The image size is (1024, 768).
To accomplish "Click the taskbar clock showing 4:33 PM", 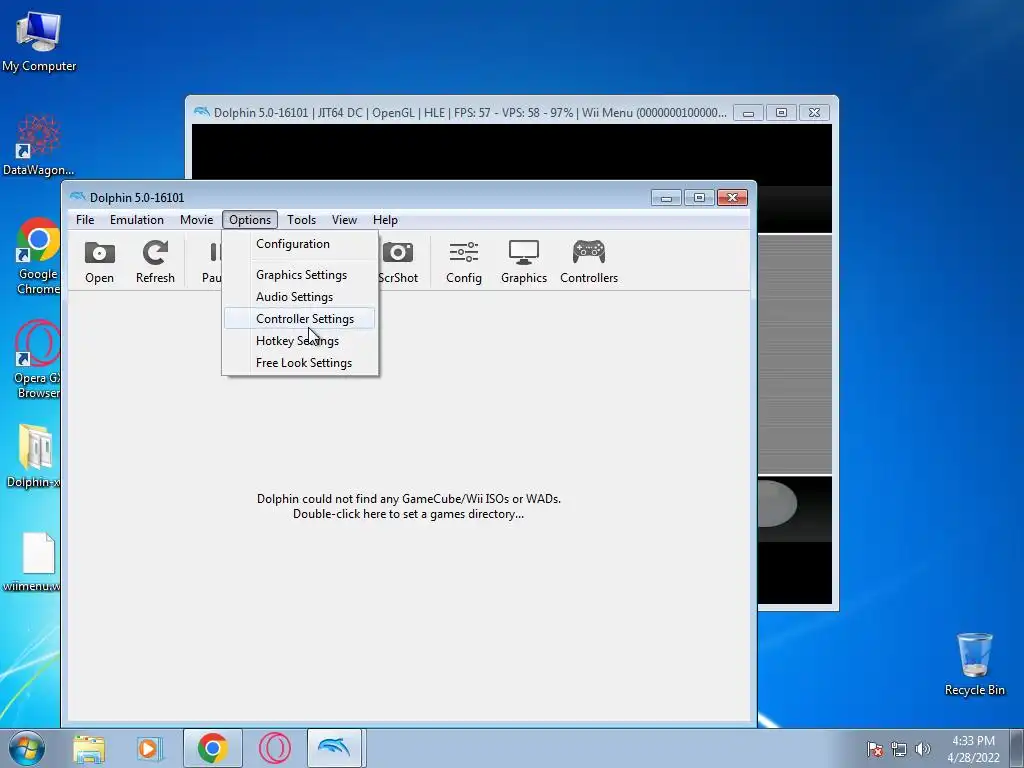I will 973,749.
